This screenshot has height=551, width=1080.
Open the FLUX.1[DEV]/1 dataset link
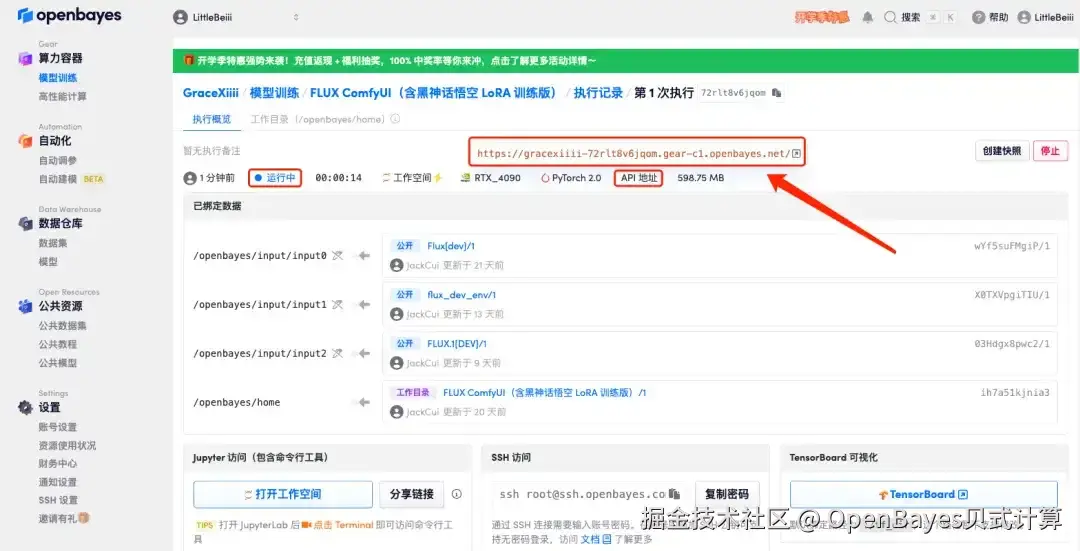point(457,344)
